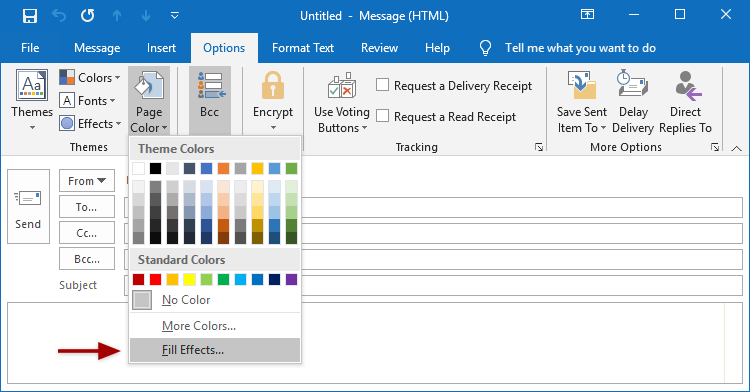Viewport: 750px width, 392px height.
Task: Click the Next Item down arrow
Action: pos(146,16)
